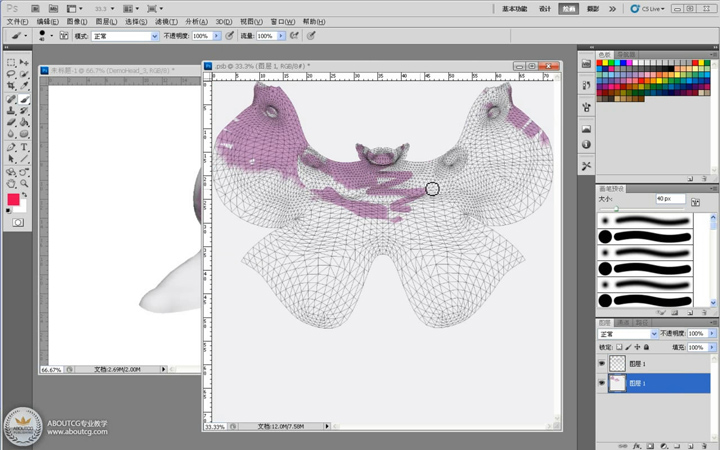Toggle tablet pressure for size
The width and height of the screenshot is (720, 450).
311,35
